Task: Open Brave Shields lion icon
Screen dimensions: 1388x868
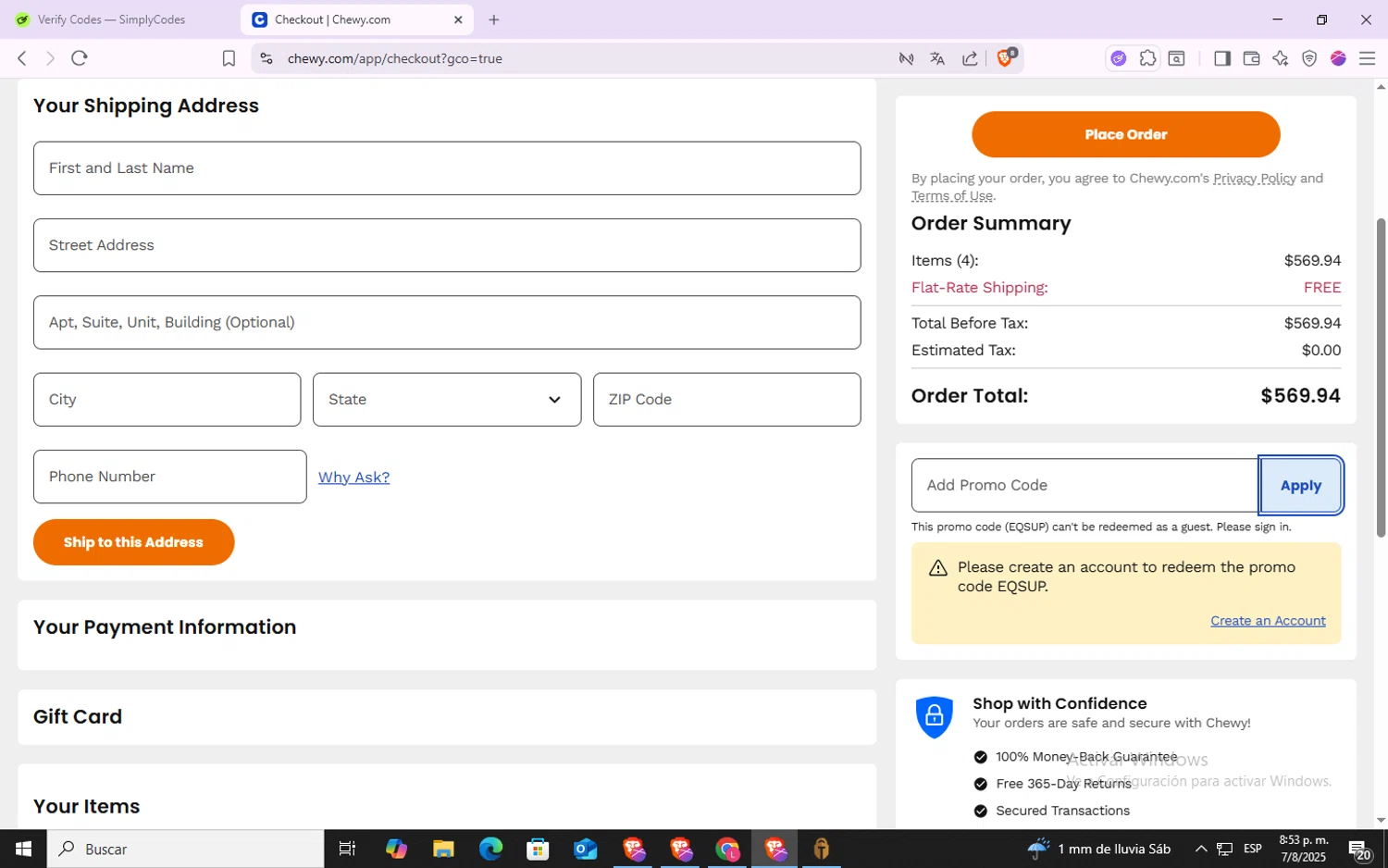Action: coord(1006,58)
